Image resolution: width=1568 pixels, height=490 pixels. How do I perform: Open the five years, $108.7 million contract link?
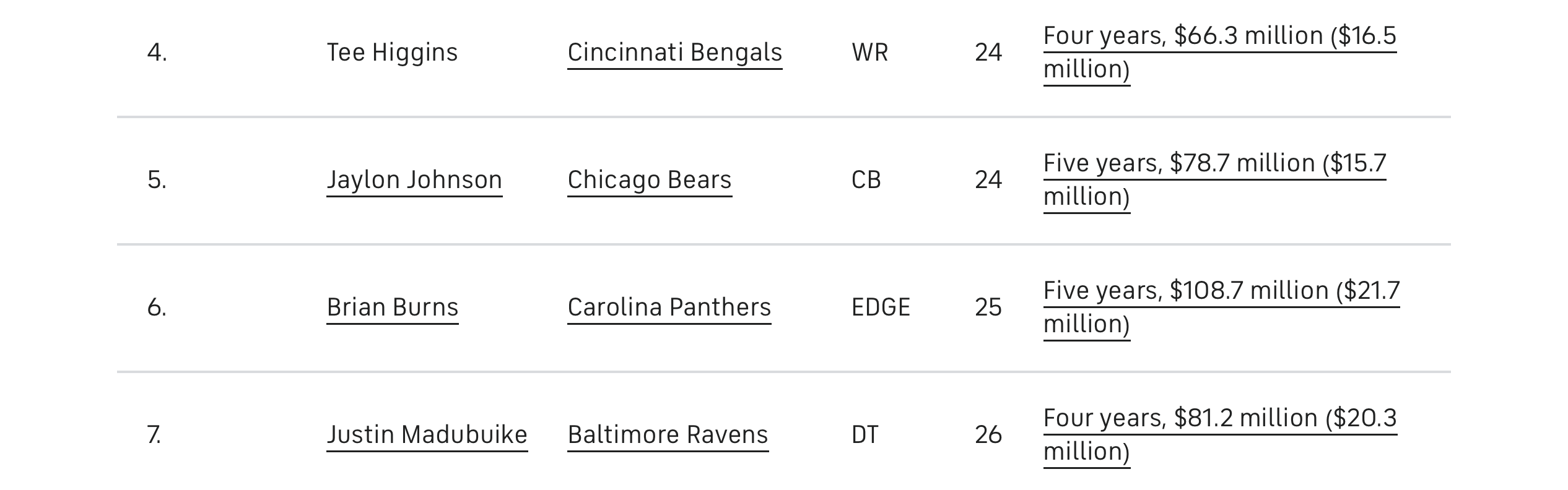[1221, 307]
